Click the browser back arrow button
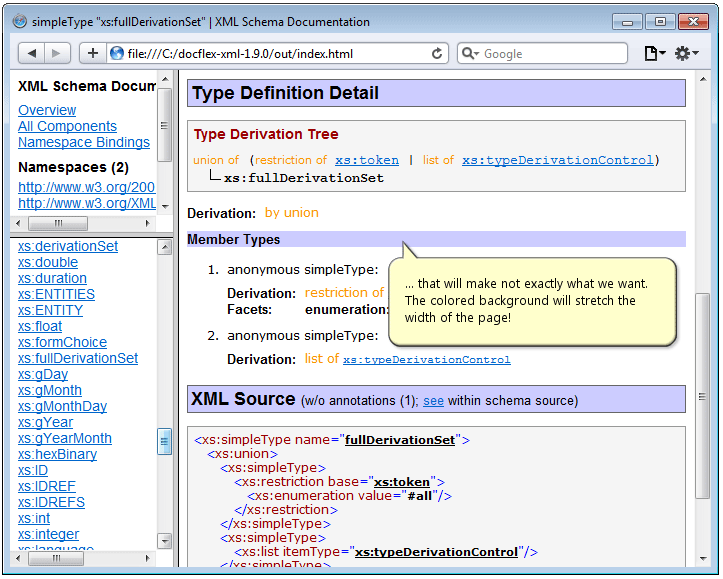 click(x=32, y=54)
